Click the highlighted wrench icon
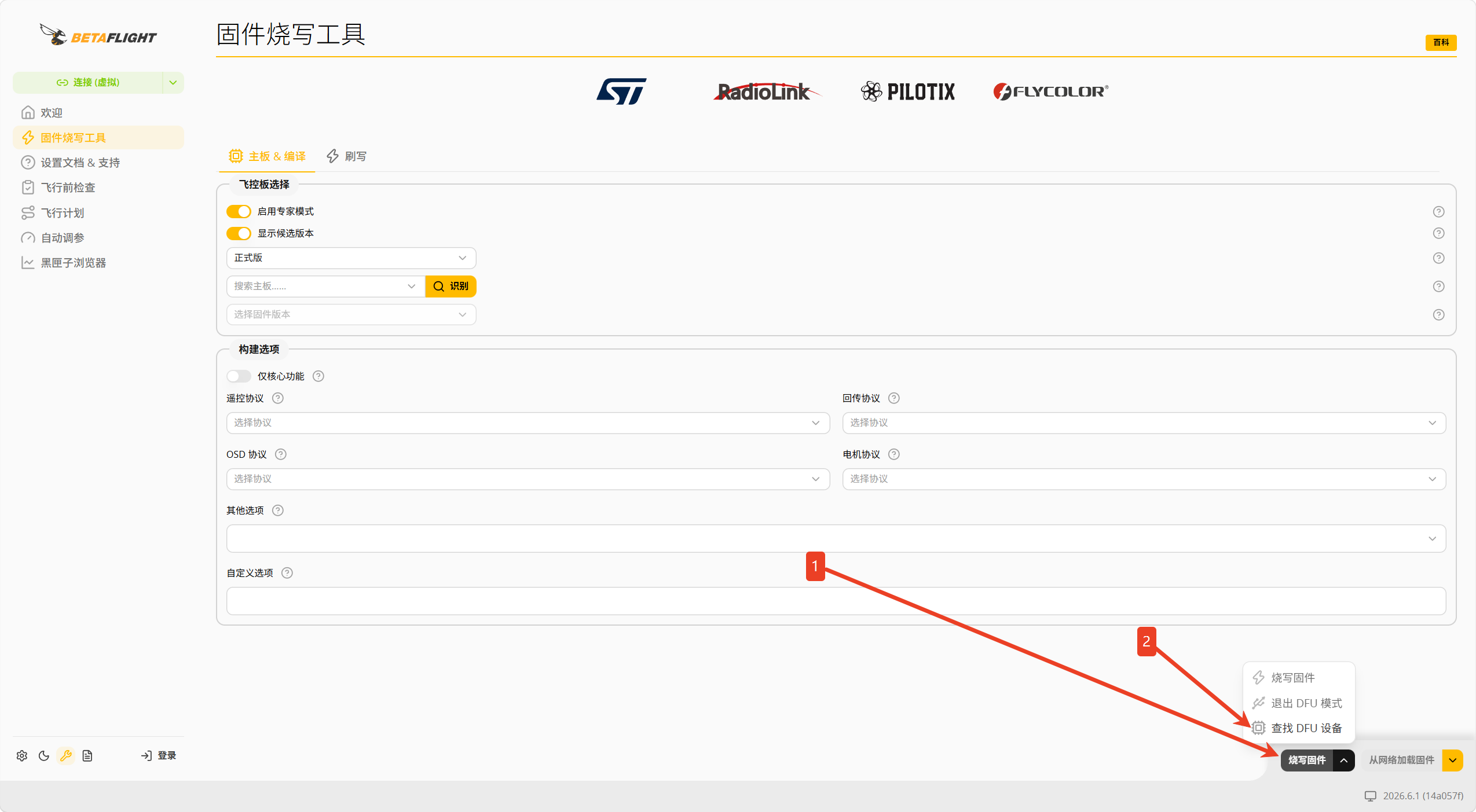This screenshot has width=1476, height=812. click(66, 756)
